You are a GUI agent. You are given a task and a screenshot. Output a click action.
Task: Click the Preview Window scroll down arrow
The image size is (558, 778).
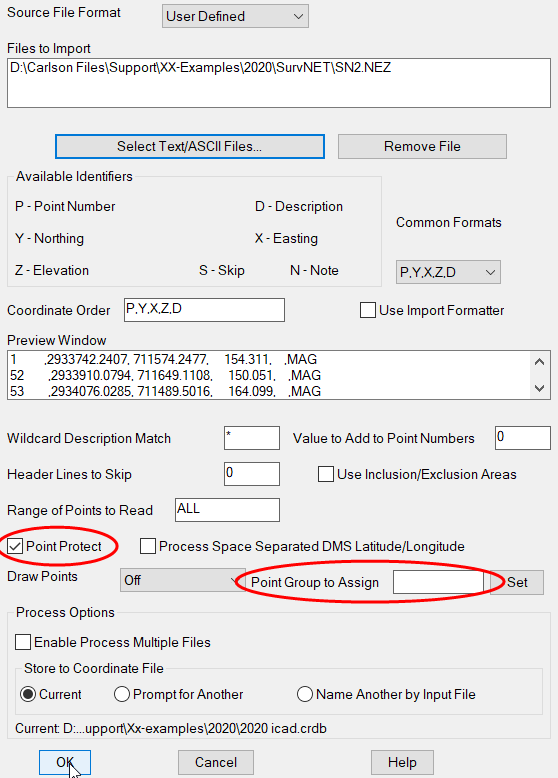pyautogui.click(x=540, y=389)
